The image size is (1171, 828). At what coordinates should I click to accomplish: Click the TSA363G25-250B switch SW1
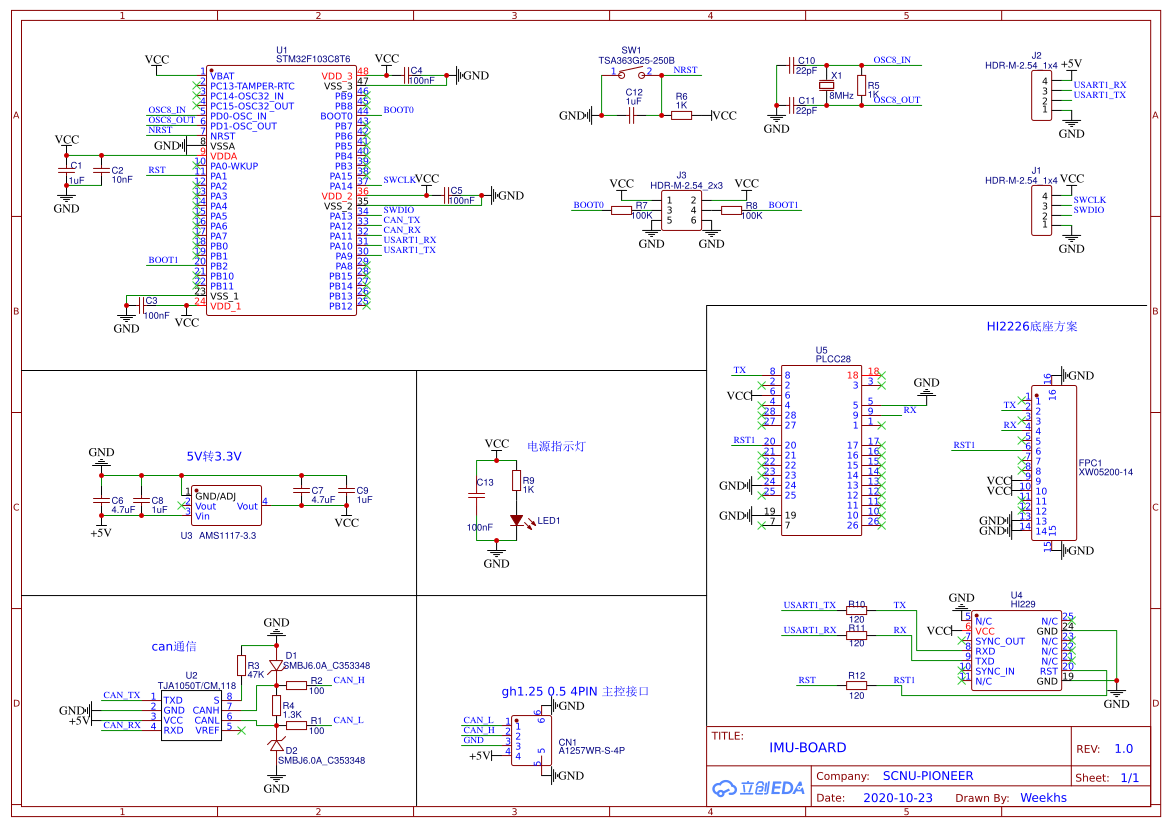630,72
